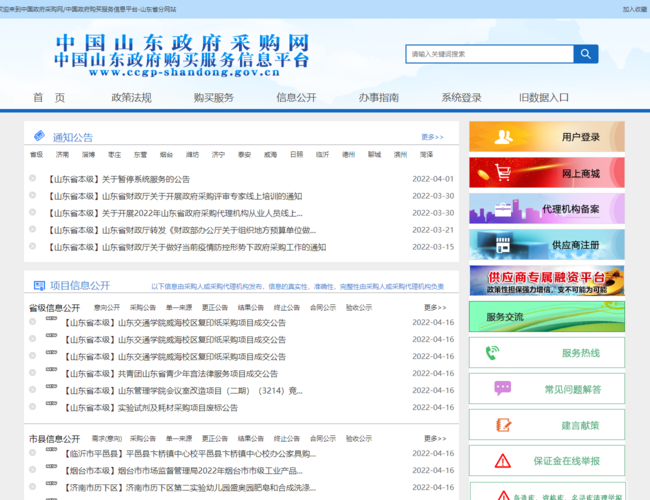Select the 德州 region tab
650x500 pixels.
click(349, 154)
